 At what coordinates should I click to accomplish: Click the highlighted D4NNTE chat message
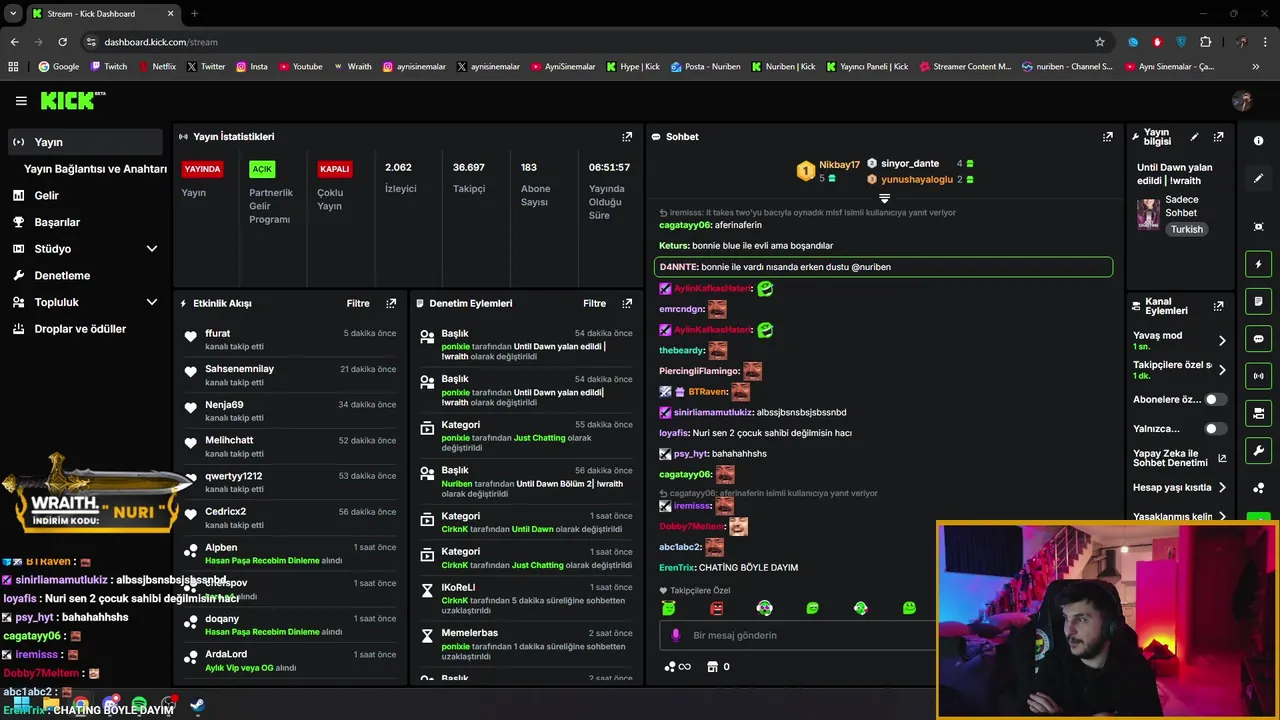click(x=883, y=267)
